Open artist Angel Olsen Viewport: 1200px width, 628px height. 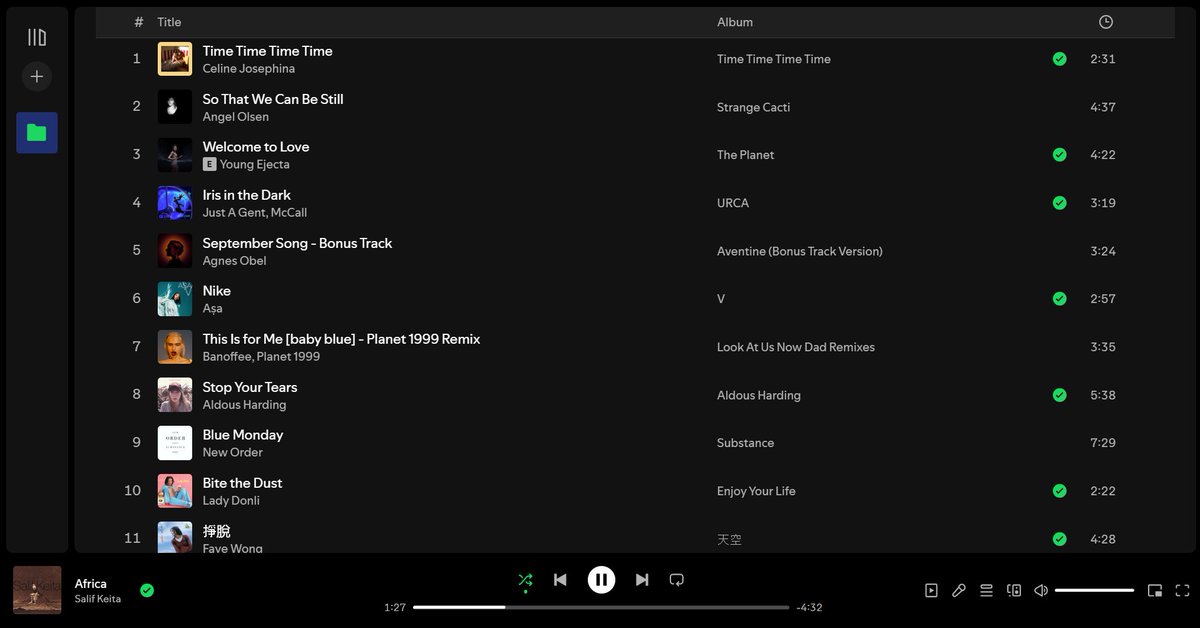[236, 117]
